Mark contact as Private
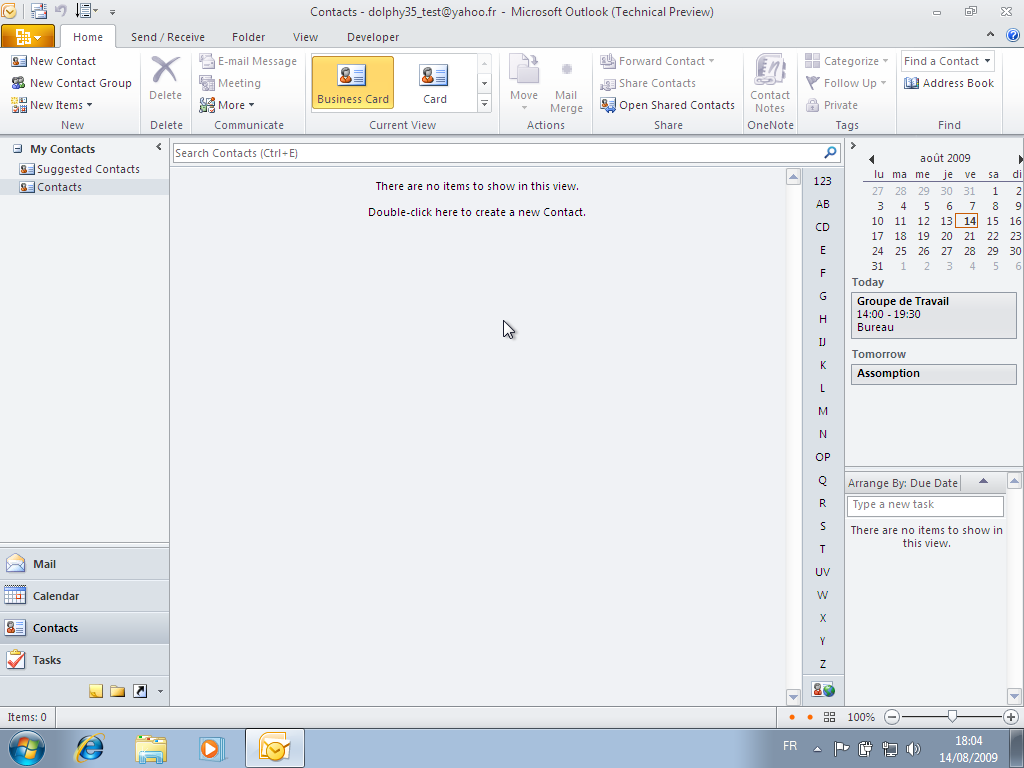The height and width of the screenshot is (768, 1024). point(832,105)
